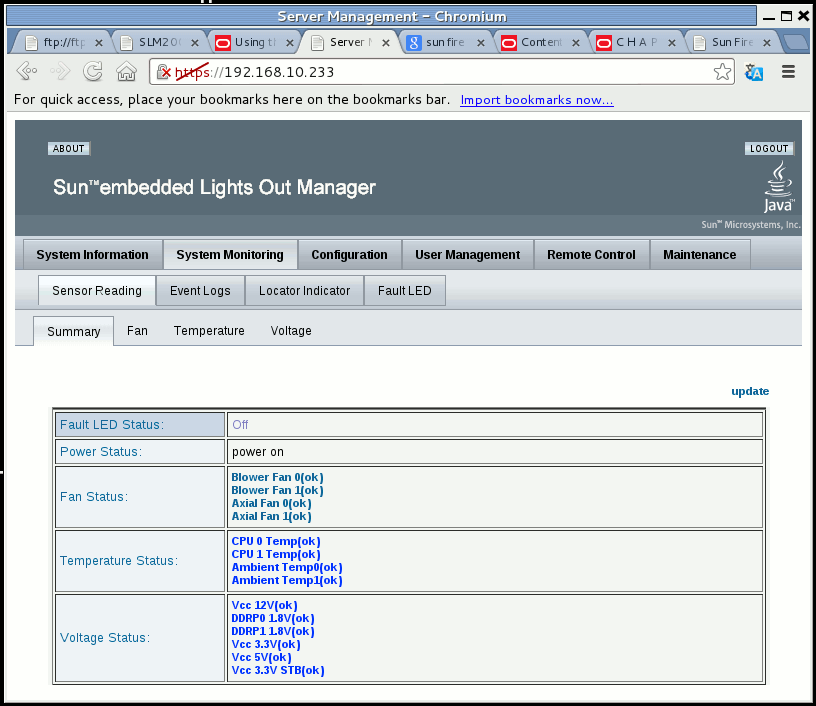Open 'Blower Fan 0(ok)' link
The height and width of the screenshot is (706, 816).
(x=277, y=477)
